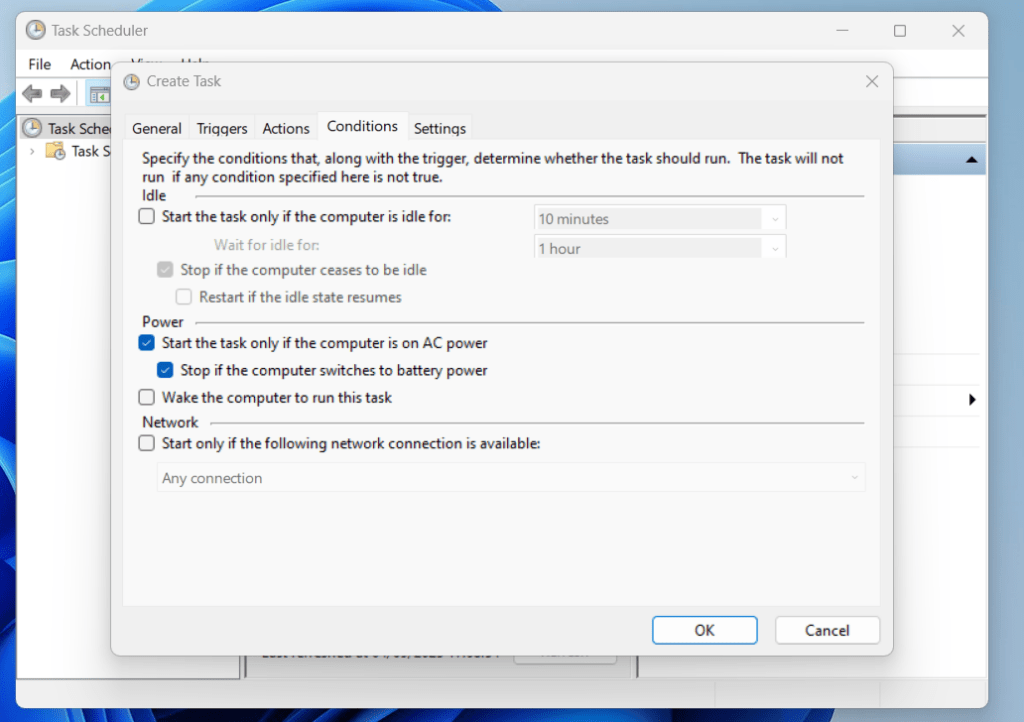
Task: Confirm the task with OK
Action: coord(704,630)
